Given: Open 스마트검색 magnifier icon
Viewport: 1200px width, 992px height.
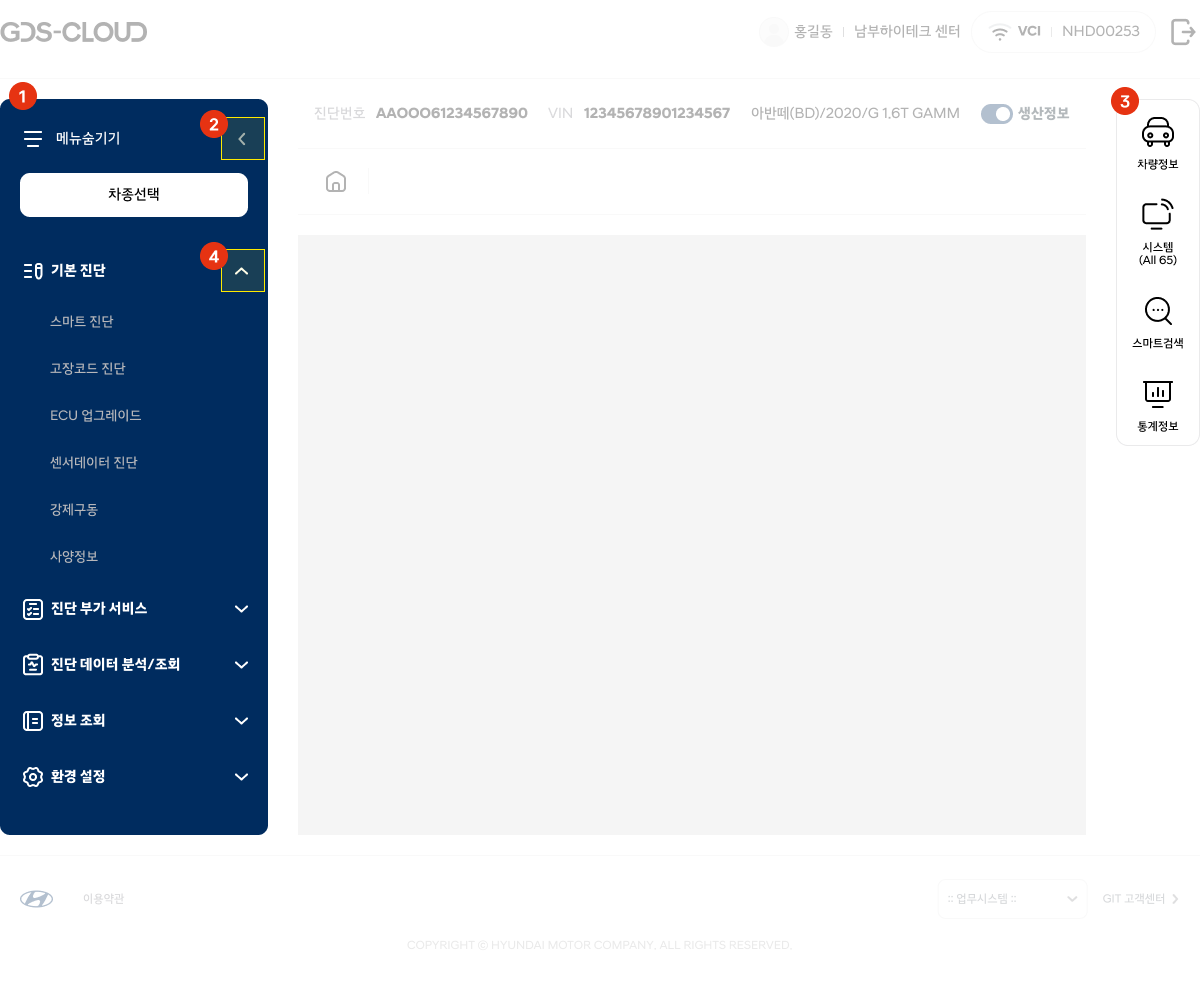Looking at the screenshot, I should 1158,311.
